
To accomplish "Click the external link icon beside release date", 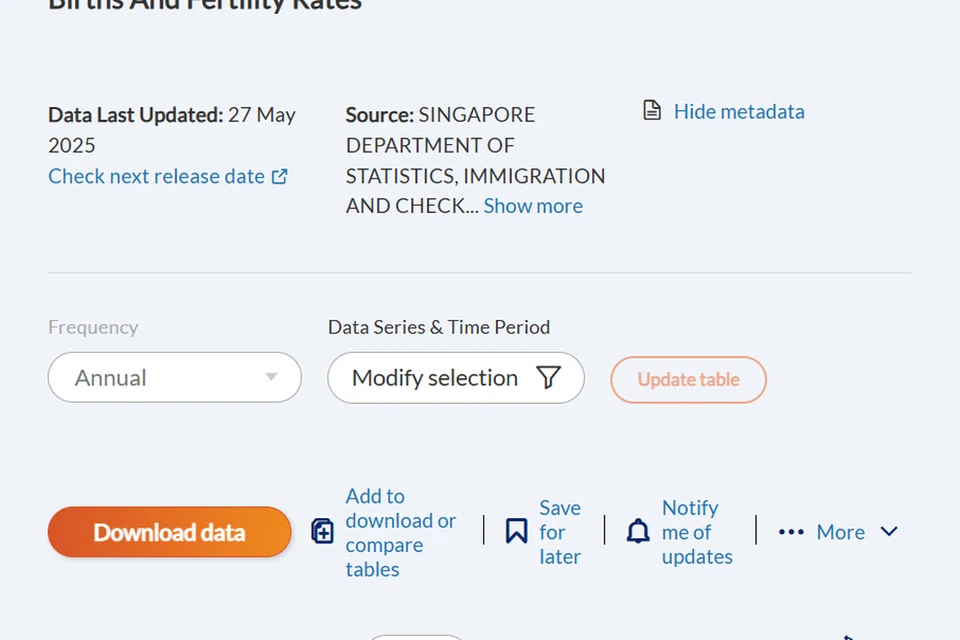I will click(280, 177).
